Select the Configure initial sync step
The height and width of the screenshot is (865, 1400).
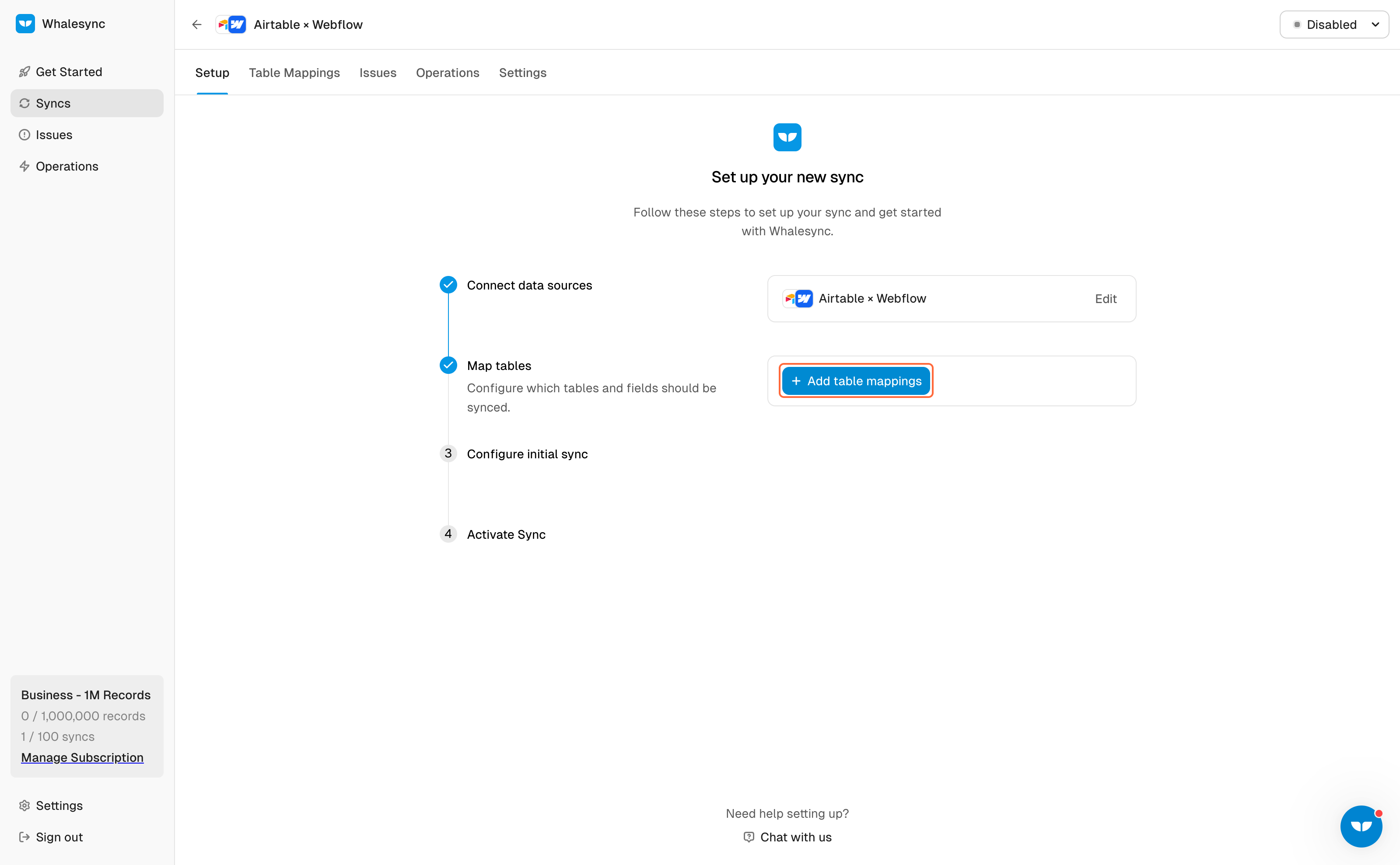click(527, 453)
